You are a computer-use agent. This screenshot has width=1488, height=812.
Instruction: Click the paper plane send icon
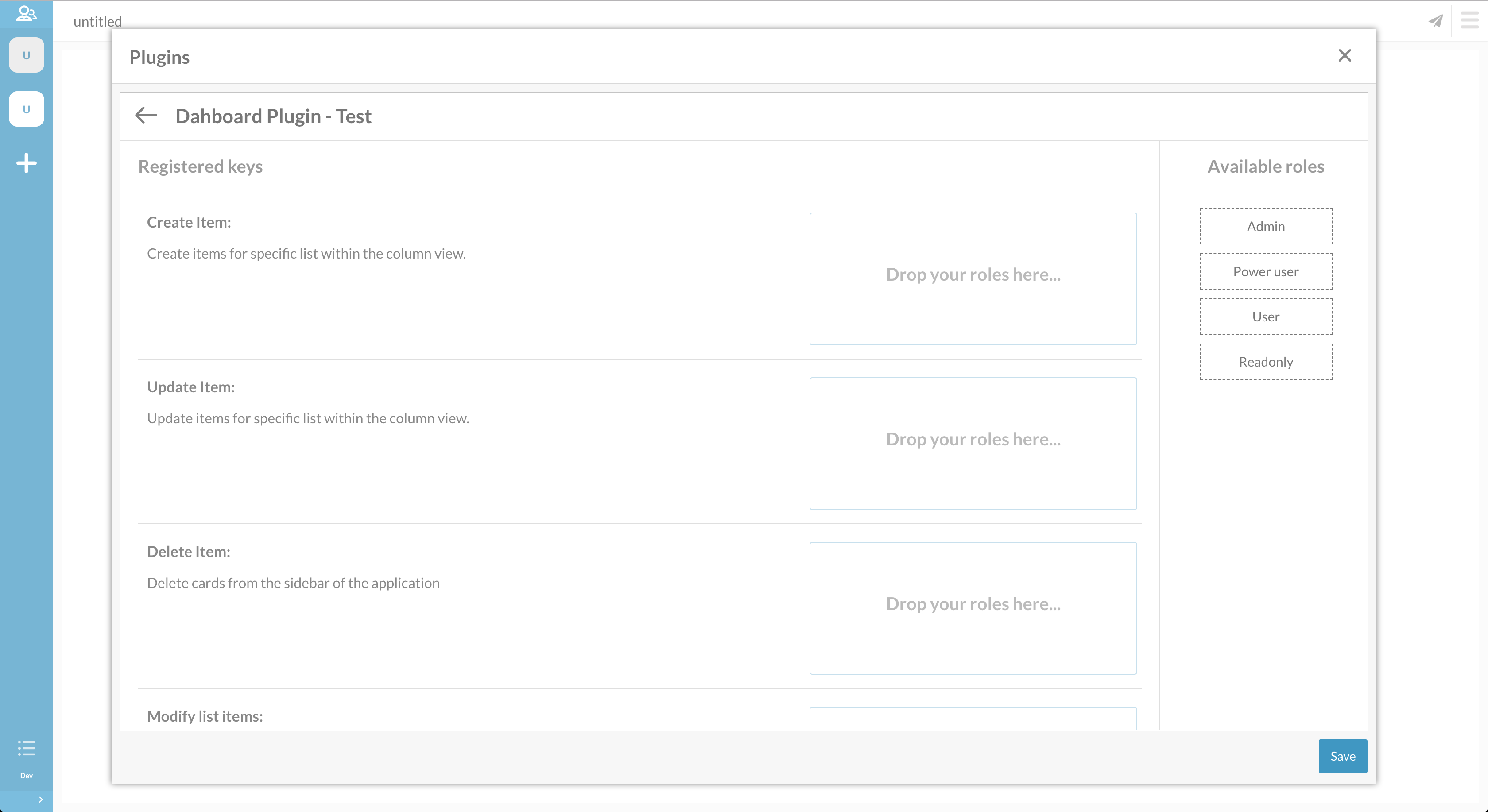point(1435,21)
